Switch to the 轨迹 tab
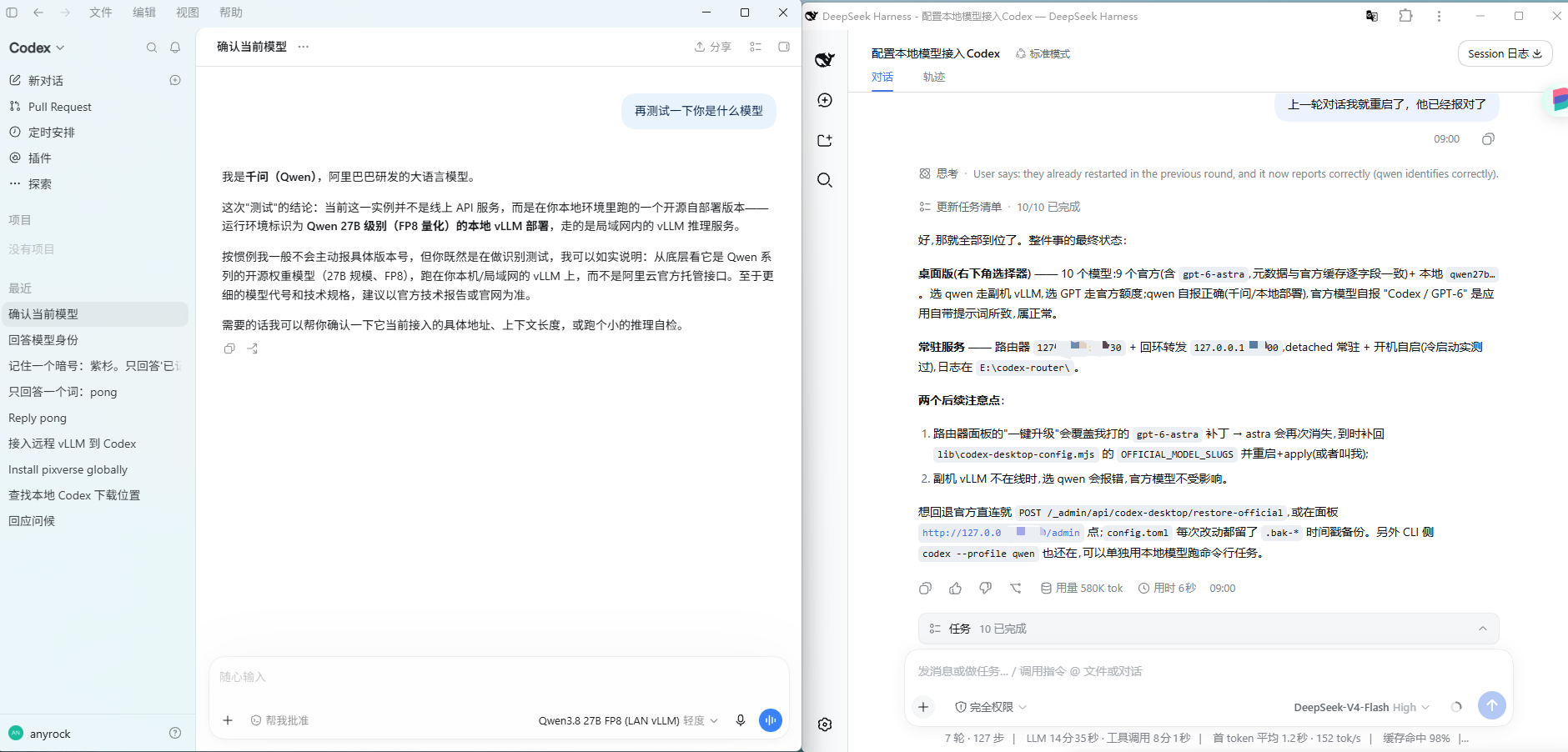The image size is (1568, 752). (x=934, y=77)
